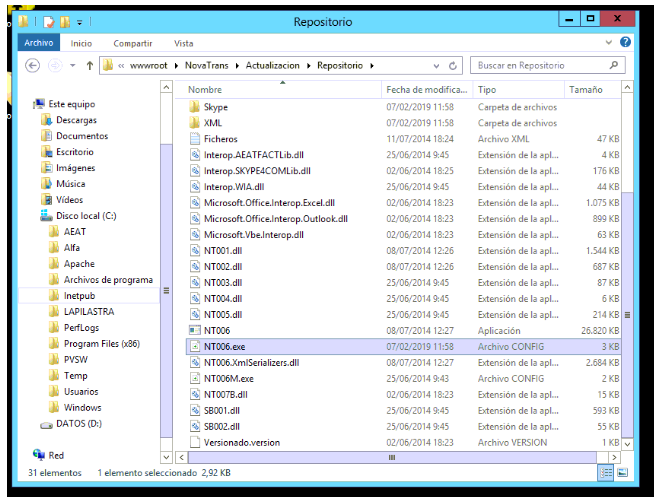Open the Vista ribbon tab
The image size is (663, 500).
point(184,43)
